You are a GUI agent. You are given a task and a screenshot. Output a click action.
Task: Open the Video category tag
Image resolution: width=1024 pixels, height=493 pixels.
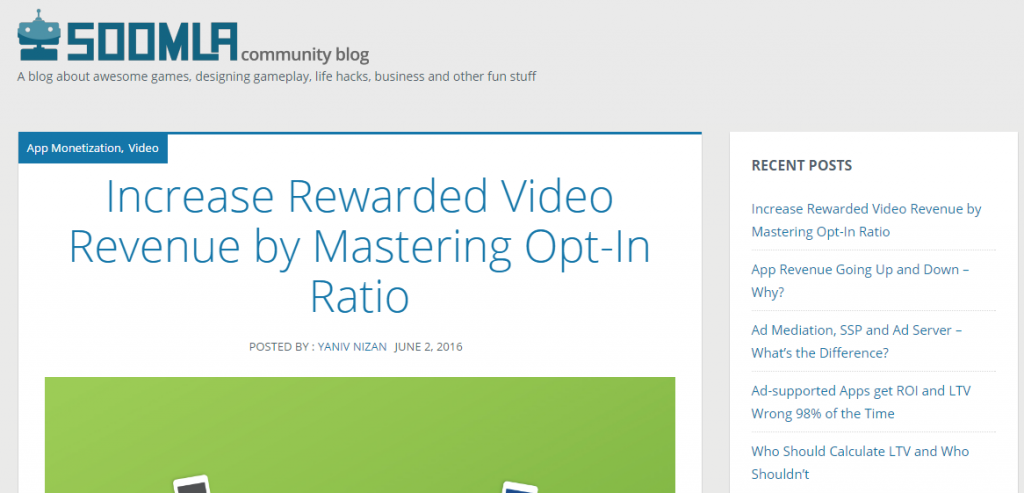[x=143, y=148]
